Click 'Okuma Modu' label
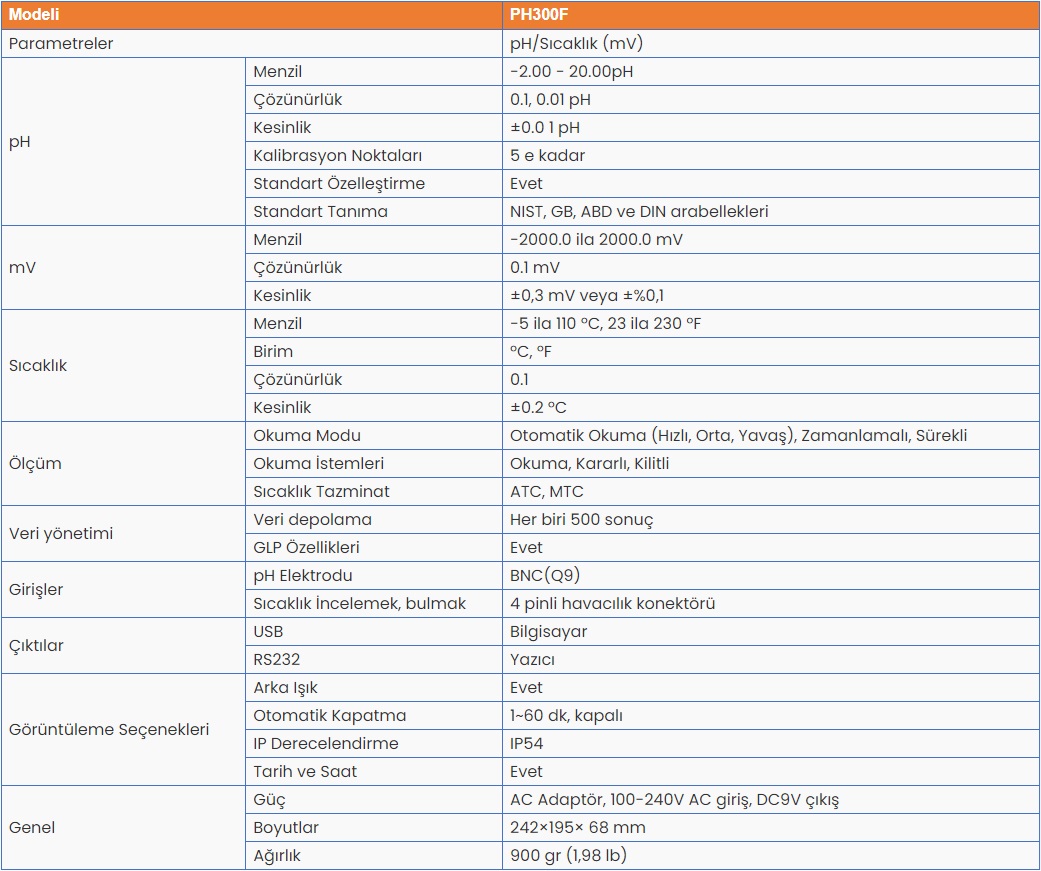This screenshot has width=1041, height=871. click(307, 436)
